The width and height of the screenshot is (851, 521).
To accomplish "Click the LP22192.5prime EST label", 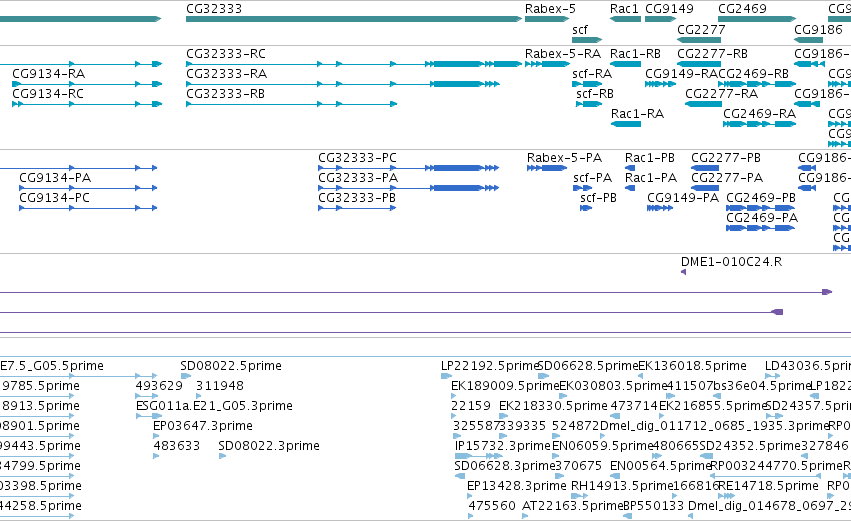I will click(490, 366).
